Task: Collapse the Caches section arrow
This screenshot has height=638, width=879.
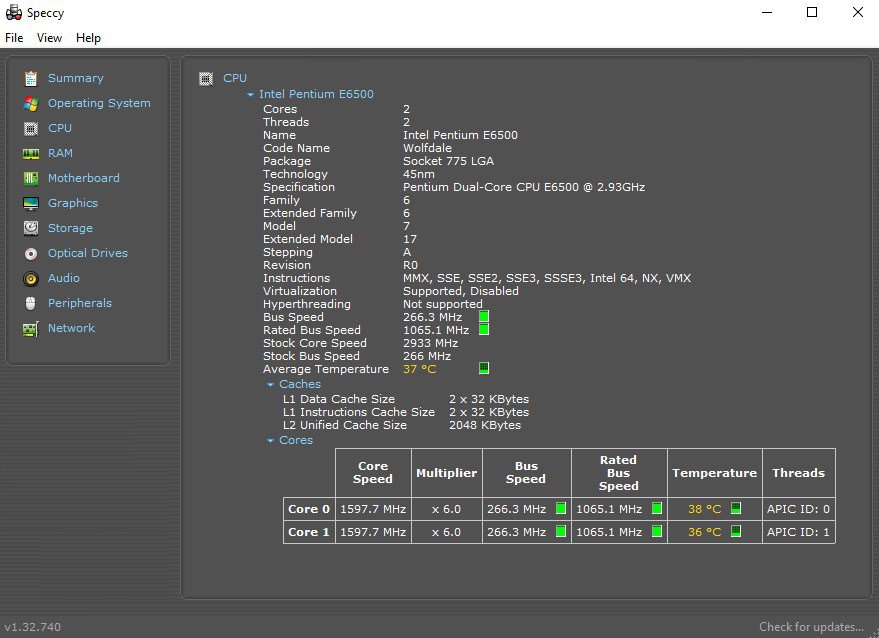Action: [270, 385]
